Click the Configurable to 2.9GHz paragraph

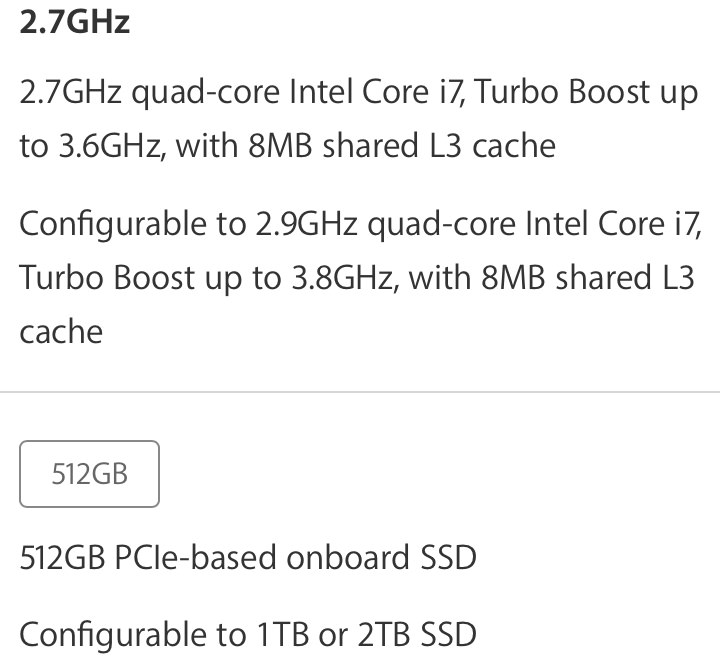pyautogui.click(x=361, y=277)
